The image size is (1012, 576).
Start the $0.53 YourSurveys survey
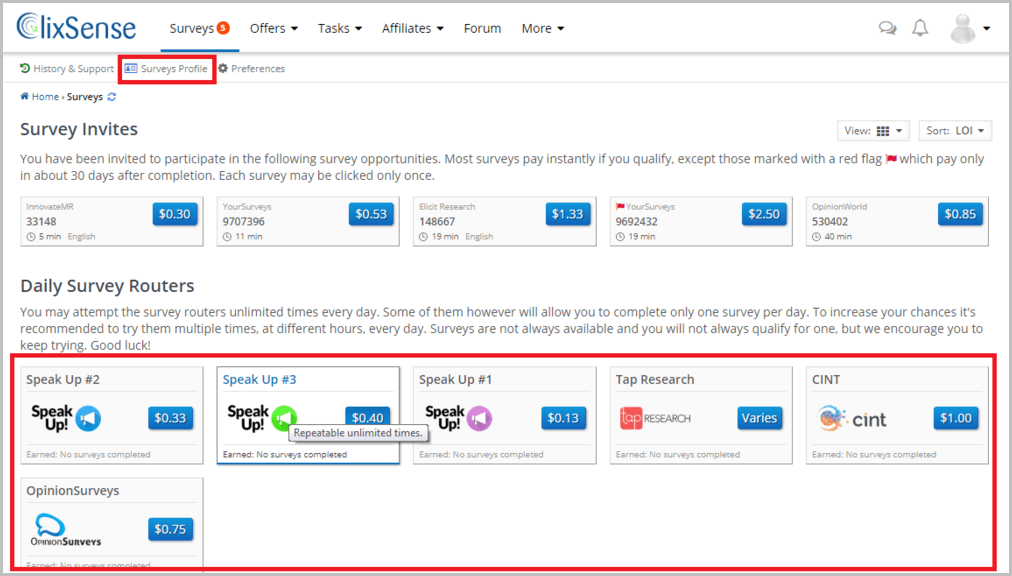tap(371, 214)
